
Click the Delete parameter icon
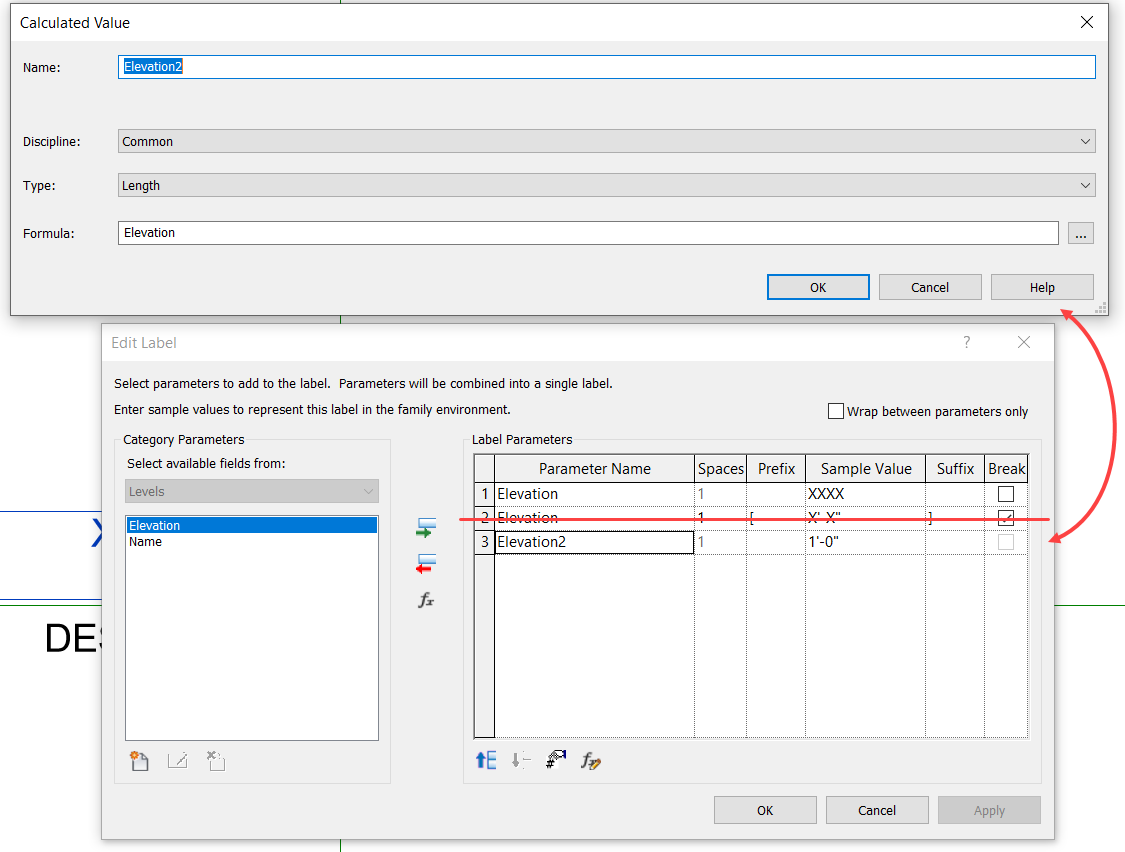(x=215, y=761)
